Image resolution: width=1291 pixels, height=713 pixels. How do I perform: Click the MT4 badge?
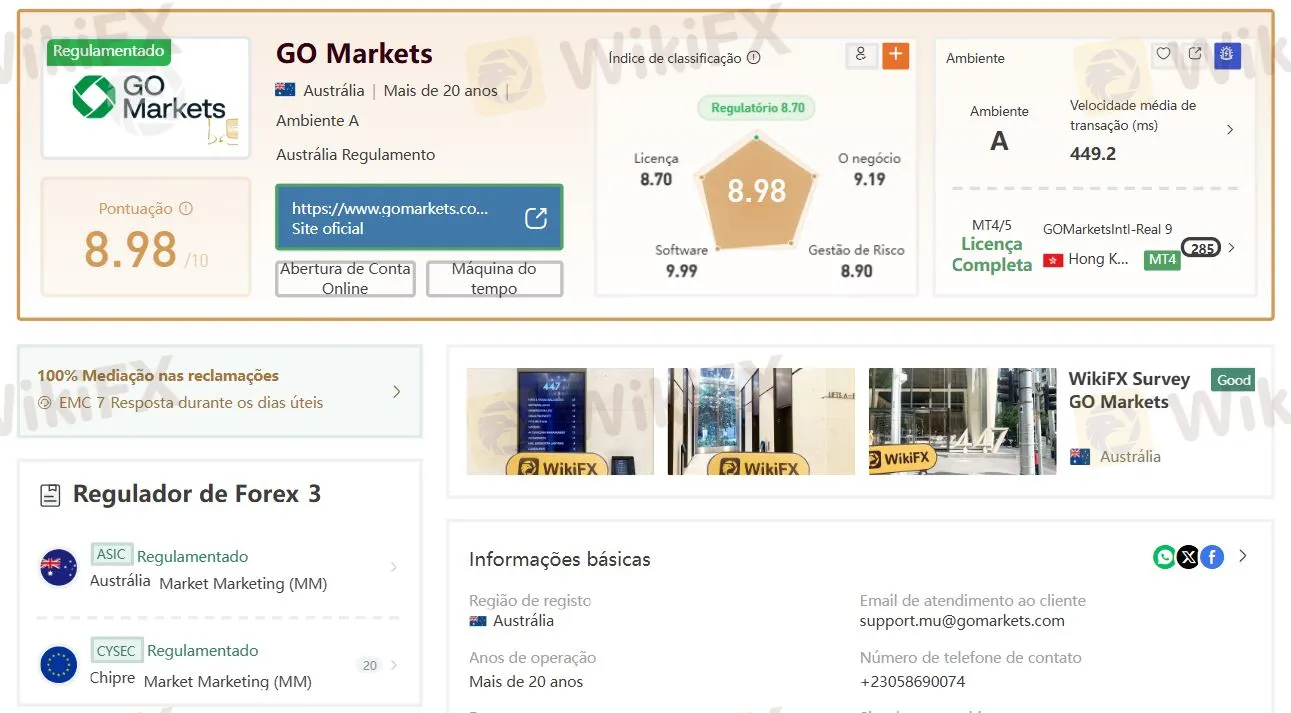(1162, 259)
